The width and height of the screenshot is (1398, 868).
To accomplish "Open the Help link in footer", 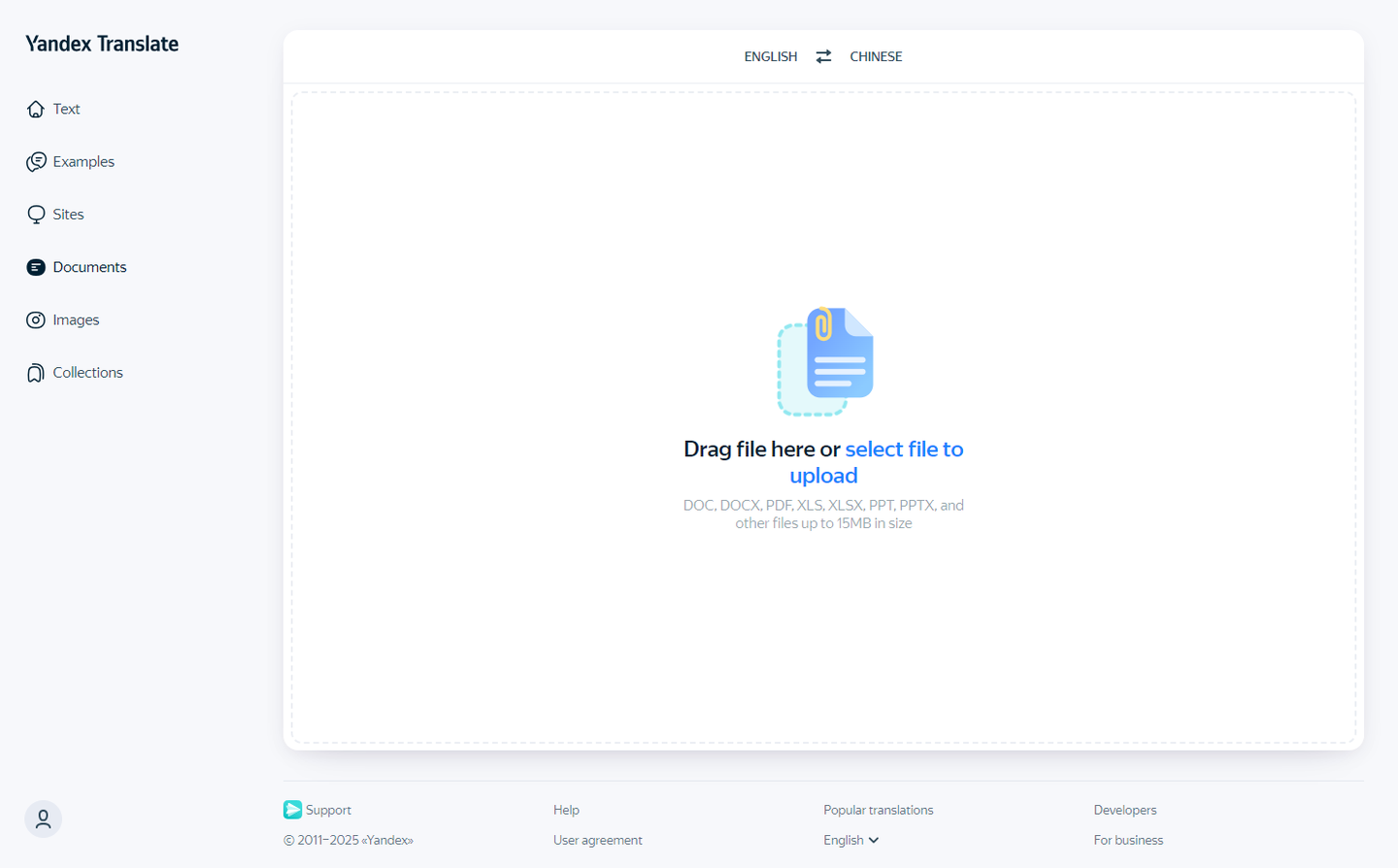I will click(566, 810).
